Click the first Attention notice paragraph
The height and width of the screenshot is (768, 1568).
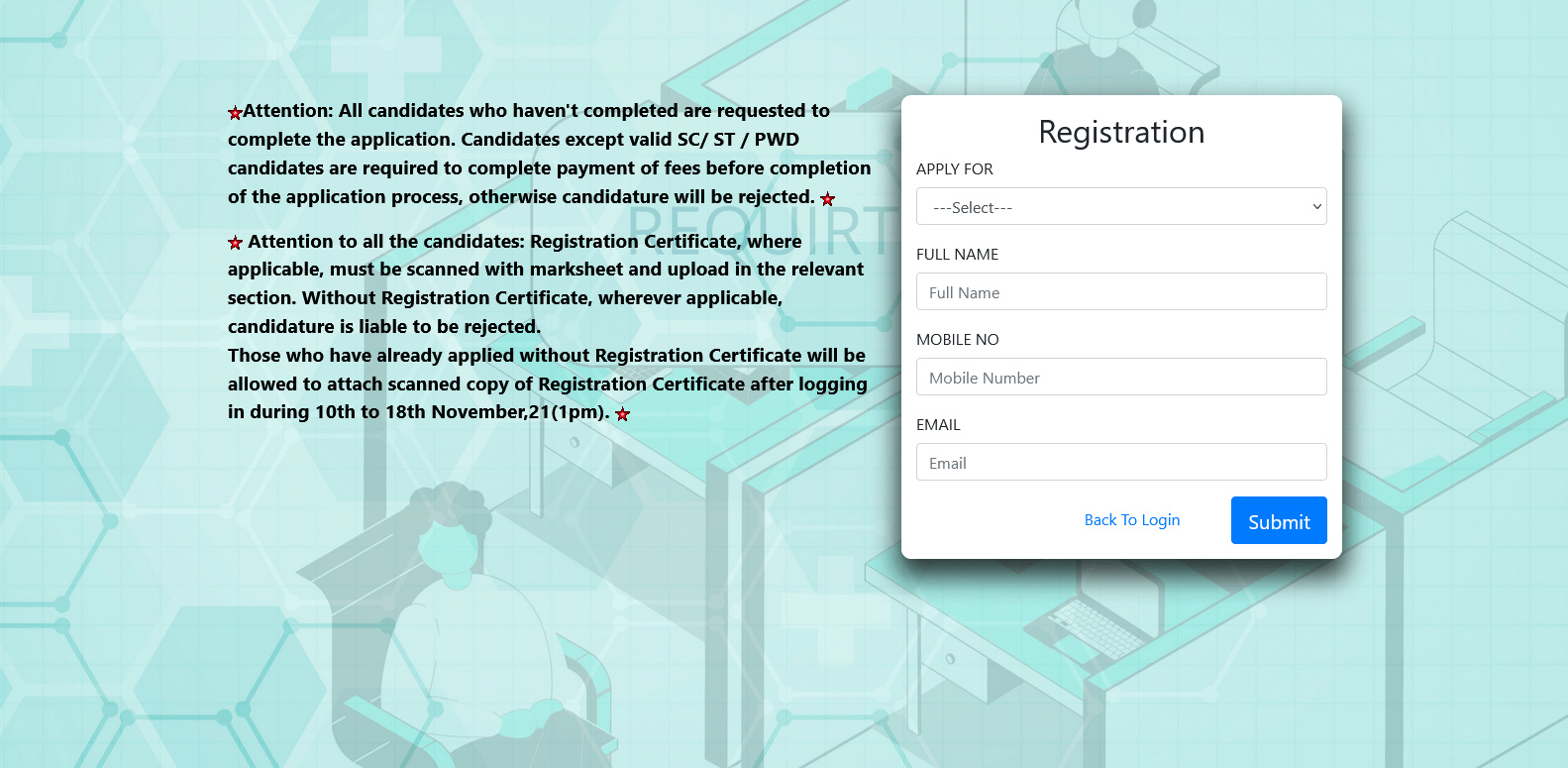550,154
